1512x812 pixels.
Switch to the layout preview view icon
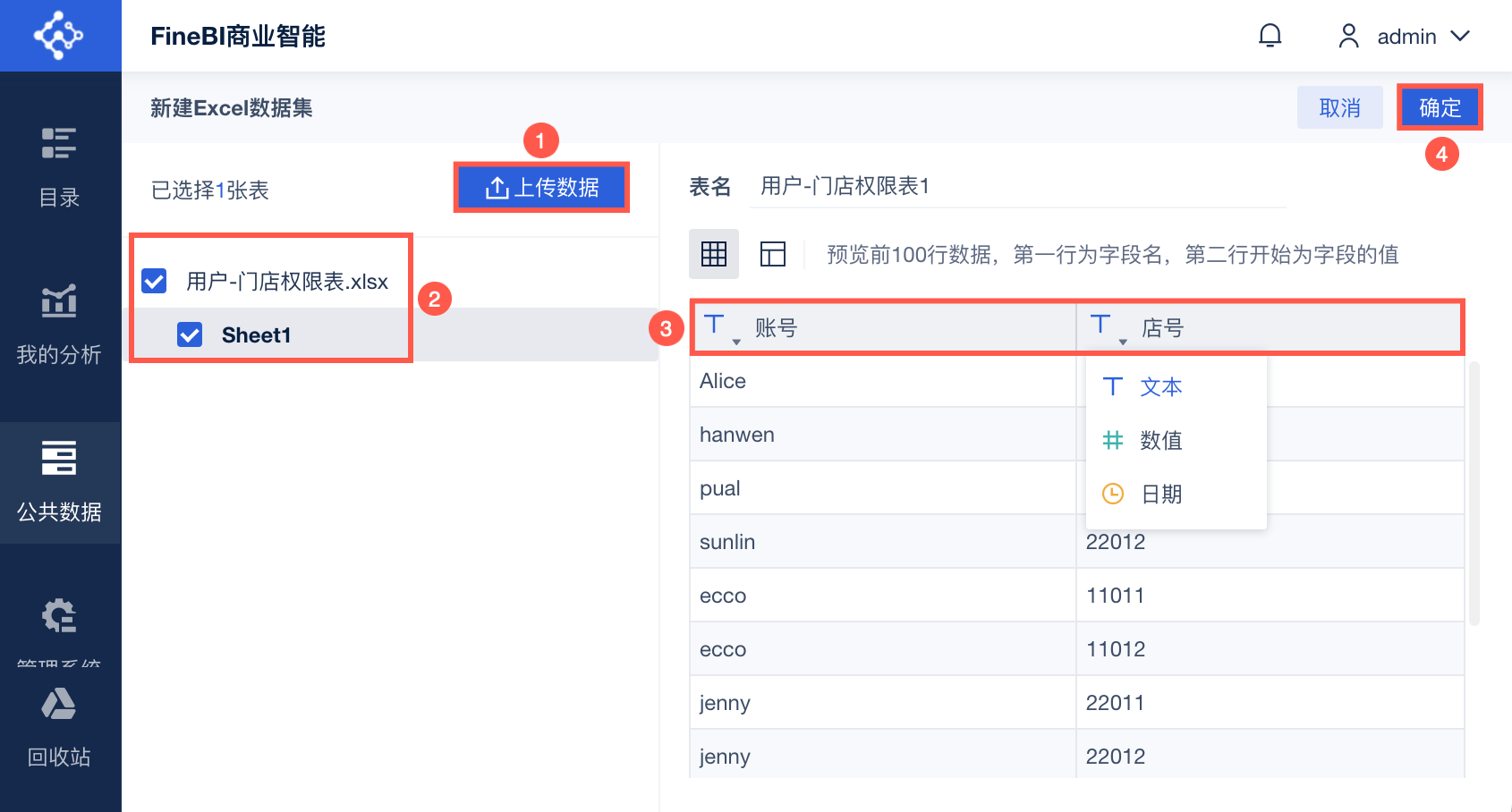[x=772, y=254]
